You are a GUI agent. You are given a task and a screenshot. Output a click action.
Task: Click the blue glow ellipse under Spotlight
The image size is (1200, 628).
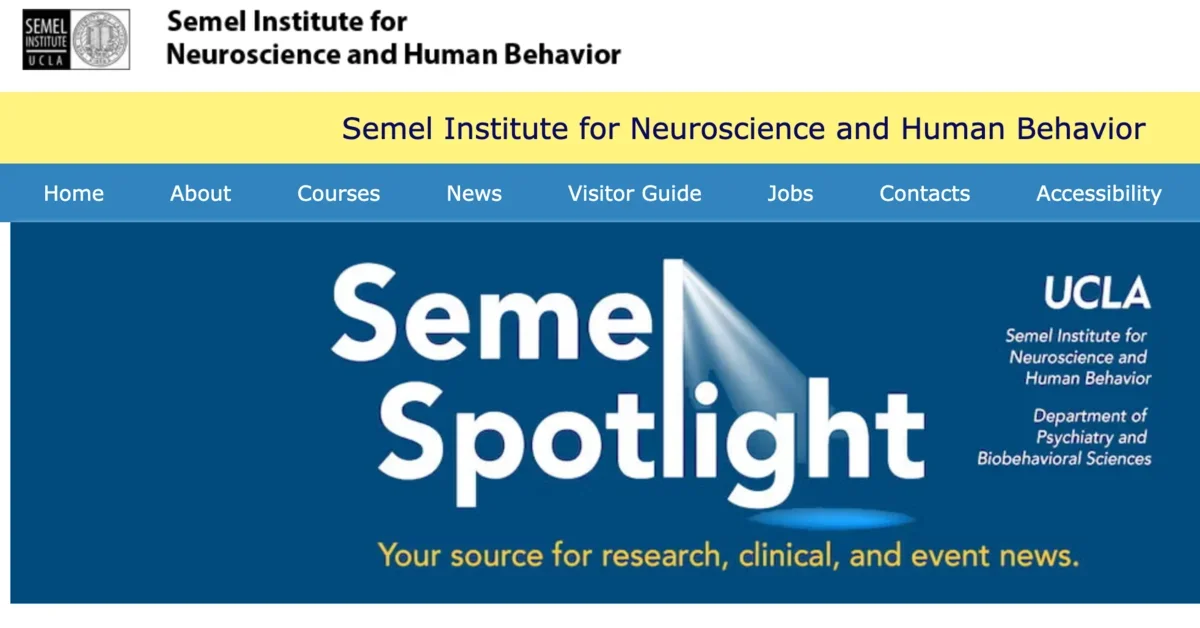[832, 519]
